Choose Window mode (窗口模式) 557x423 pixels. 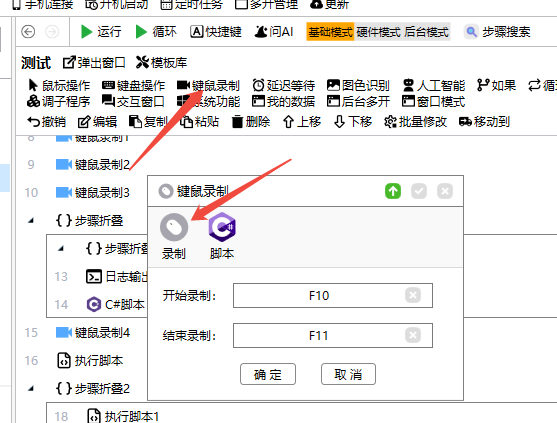[x=433, y=102]
